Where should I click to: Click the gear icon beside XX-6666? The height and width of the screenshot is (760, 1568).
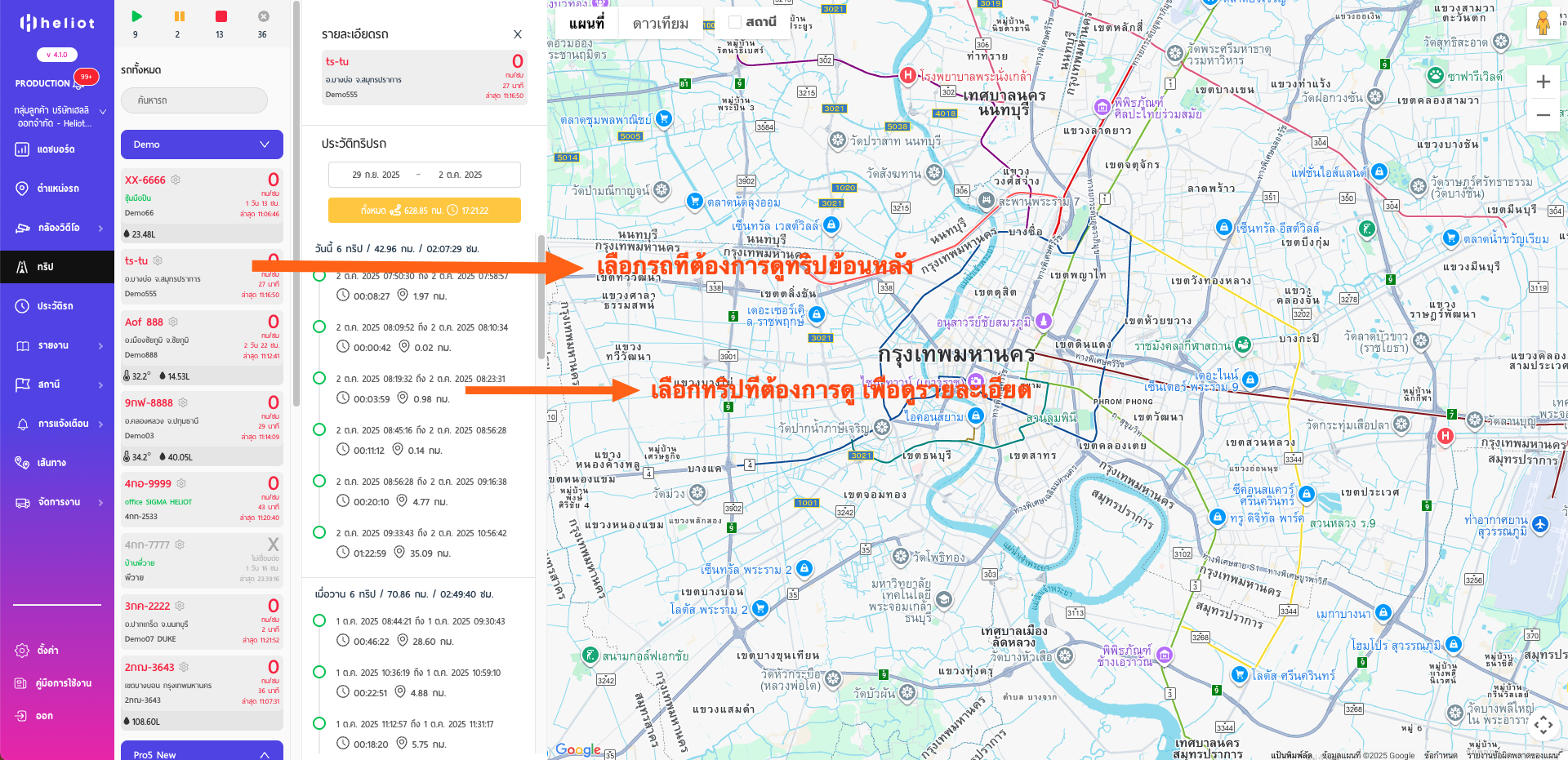(x=176, y=180)
